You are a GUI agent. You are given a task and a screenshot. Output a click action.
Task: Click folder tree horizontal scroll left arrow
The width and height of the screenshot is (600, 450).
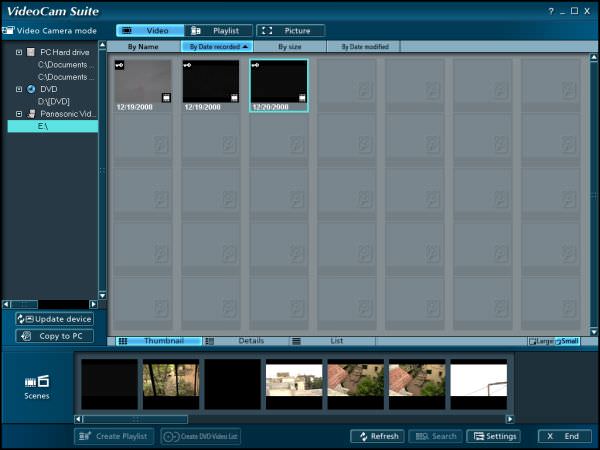tap(6, 304)
